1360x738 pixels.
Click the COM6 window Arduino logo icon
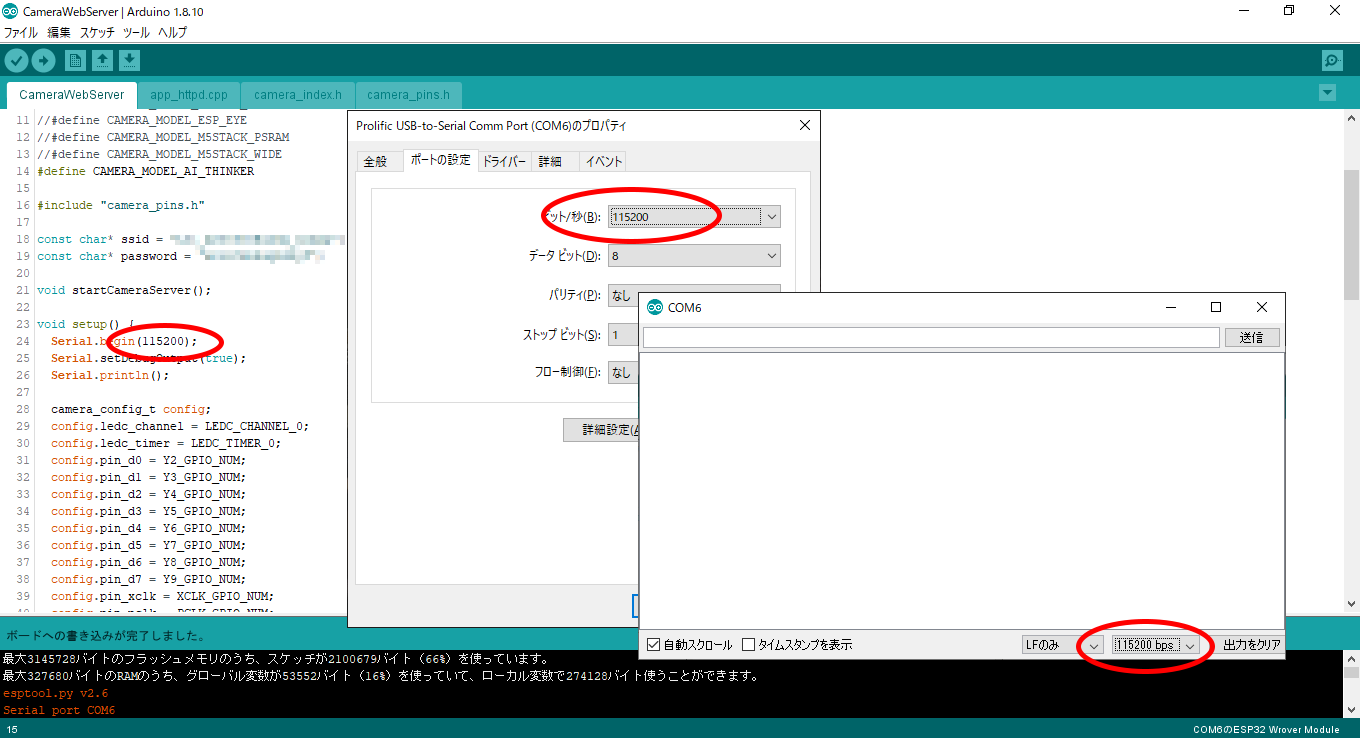point(655,307)
